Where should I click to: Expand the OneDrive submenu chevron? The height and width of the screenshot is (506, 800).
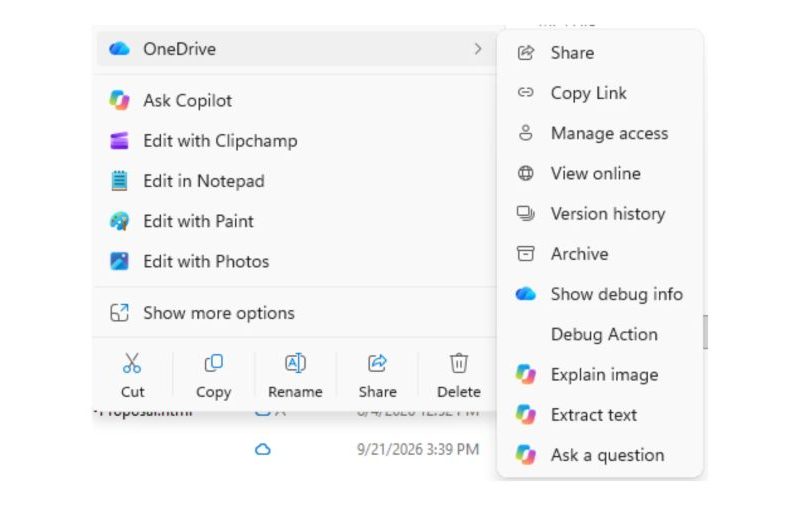[x=478, y=49]
